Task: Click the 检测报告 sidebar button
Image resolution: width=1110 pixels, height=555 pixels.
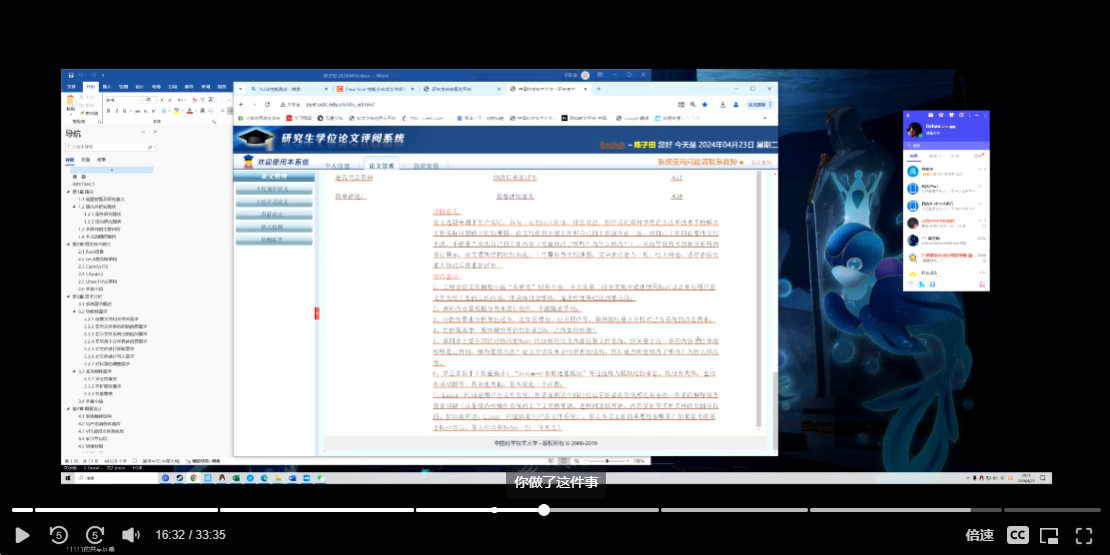Action: (x=273, y=240)
